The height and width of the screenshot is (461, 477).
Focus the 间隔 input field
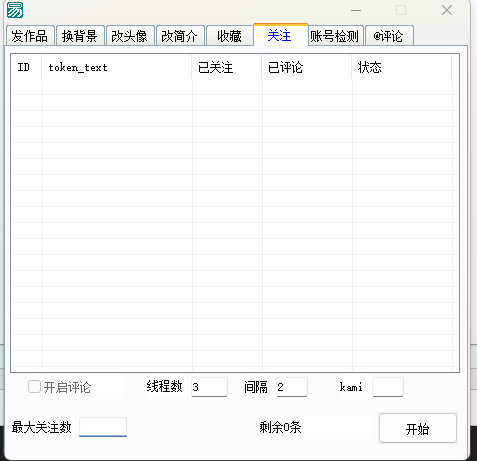click(292, 387)
